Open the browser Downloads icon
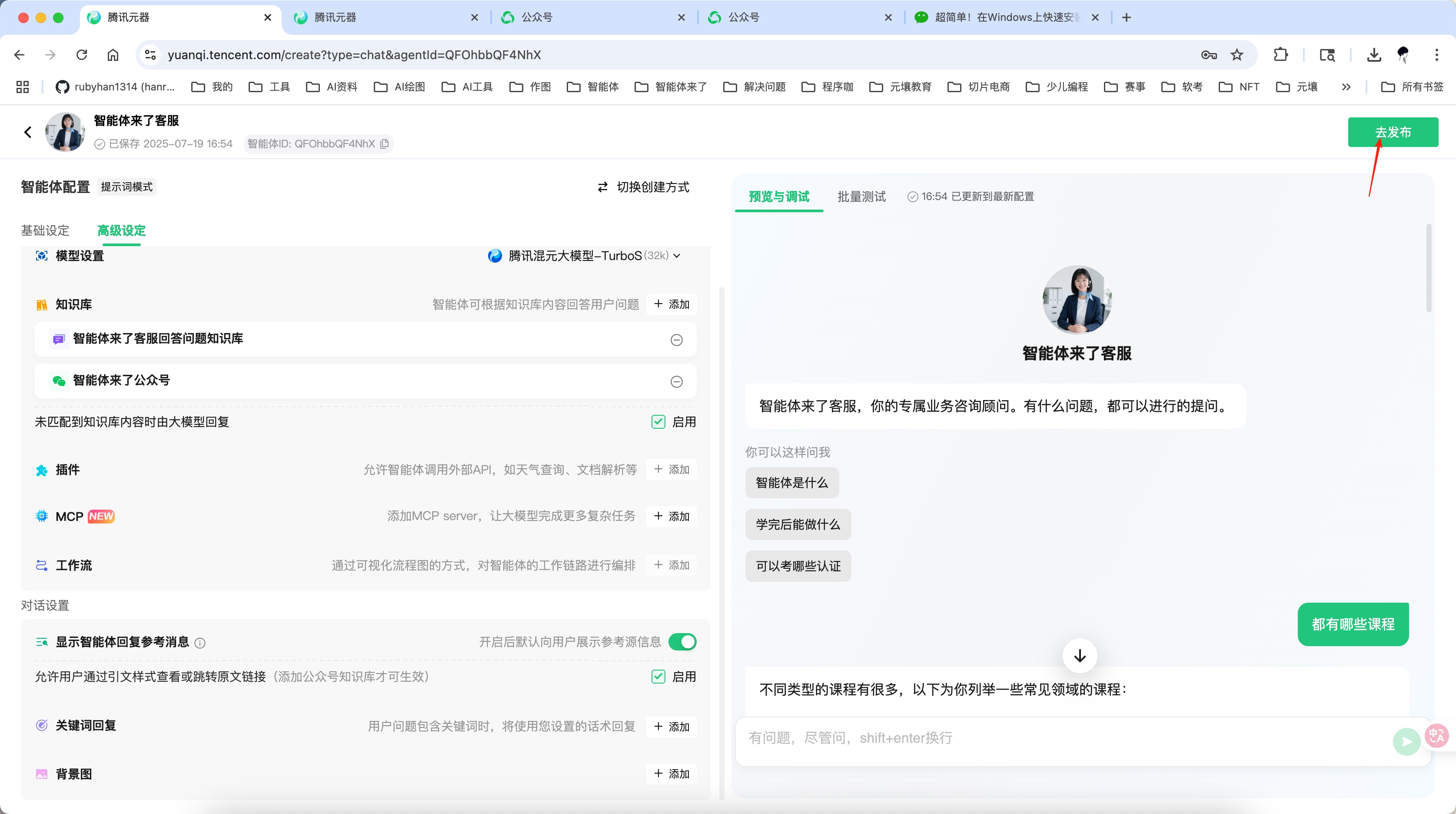The width and height of the screenshot is (1456, 814). [x=1375, y=54]
